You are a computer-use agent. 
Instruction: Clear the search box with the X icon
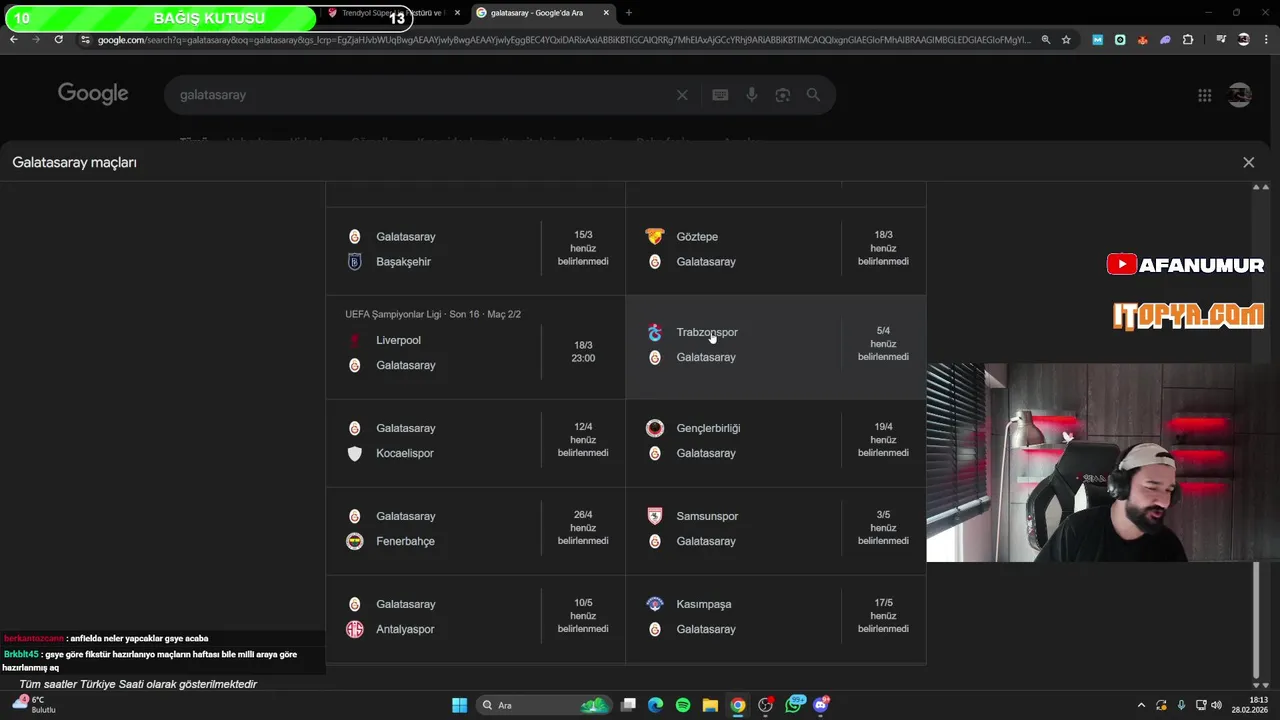(682, 95)
